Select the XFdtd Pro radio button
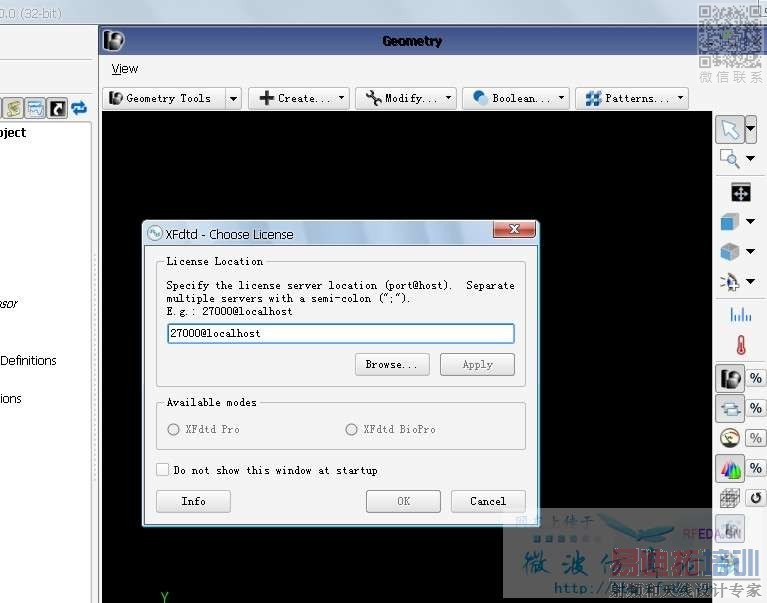 tap(173, 429)
